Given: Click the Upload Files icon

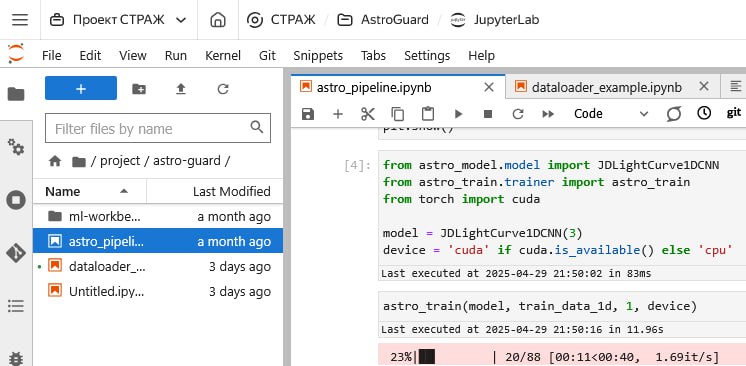Looking at the screenshot, I should (x=181, y=89).
